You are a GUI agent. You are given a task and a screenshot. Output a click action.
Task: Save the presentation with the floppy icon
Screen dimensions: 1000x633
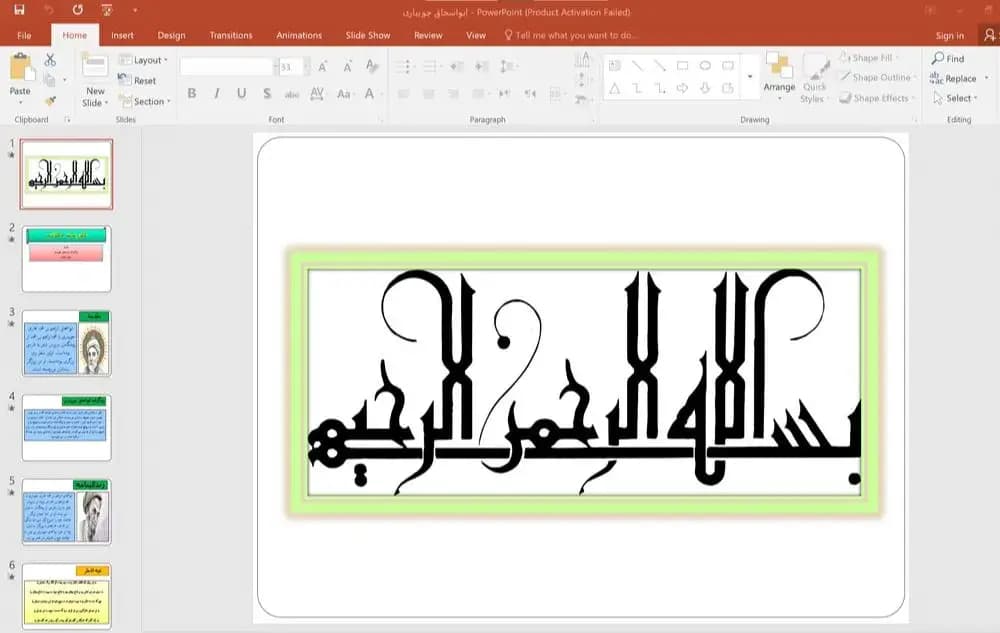click(19, 10)
